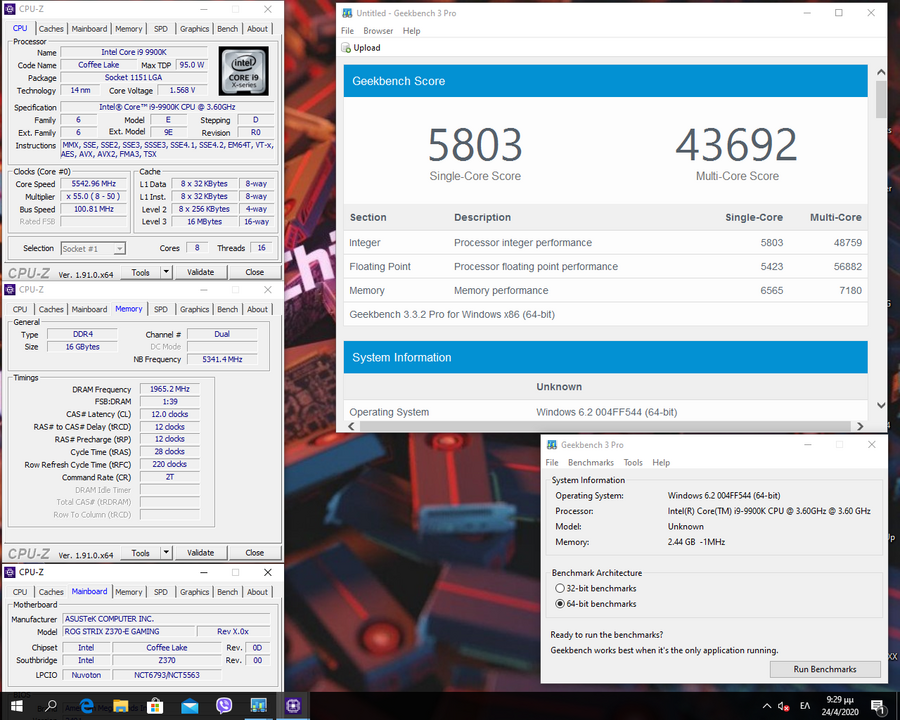Open File Explorer from the taskbar
This screenshot has height=720, width=900.
pyautogui.click(x=121, y=706)
